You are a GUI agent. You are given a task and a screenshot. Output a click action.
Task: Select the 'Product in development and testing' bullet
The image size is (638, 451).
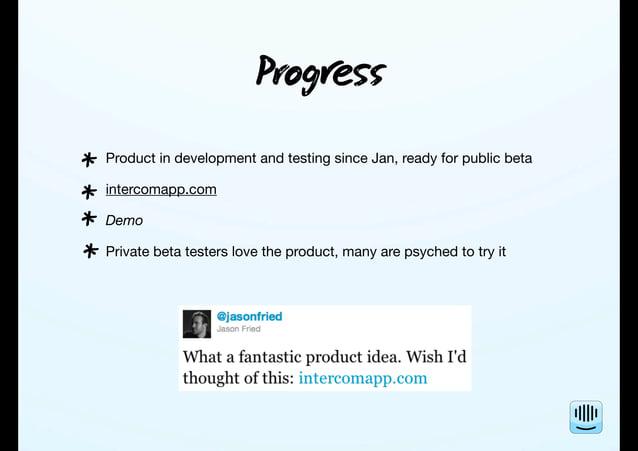[319, 158]
